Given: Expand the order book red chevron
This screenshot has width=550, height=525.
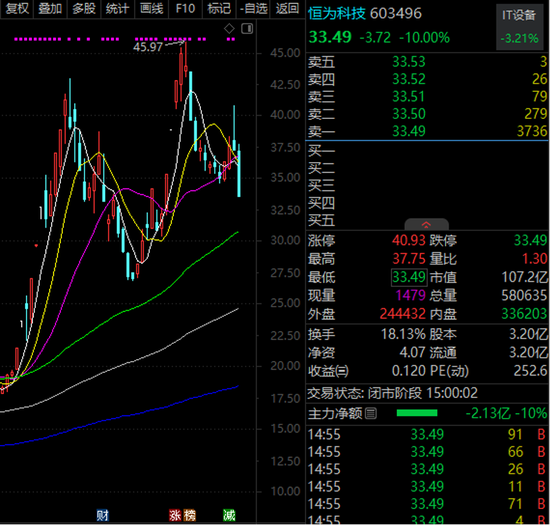Looking at the screenshot, I should 426,224.
